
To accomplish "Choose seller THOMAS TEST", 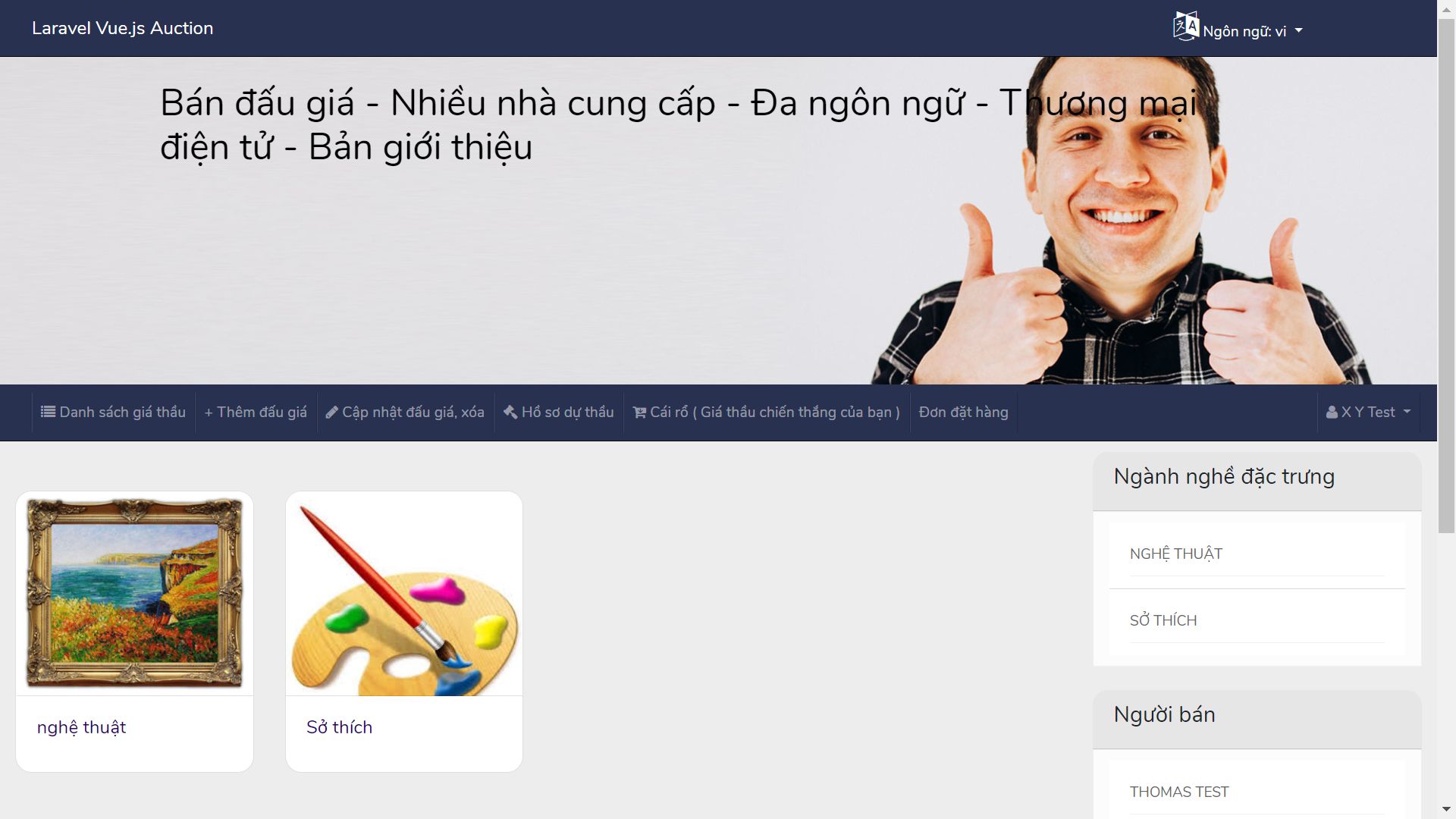I will tap(1179, 792).
